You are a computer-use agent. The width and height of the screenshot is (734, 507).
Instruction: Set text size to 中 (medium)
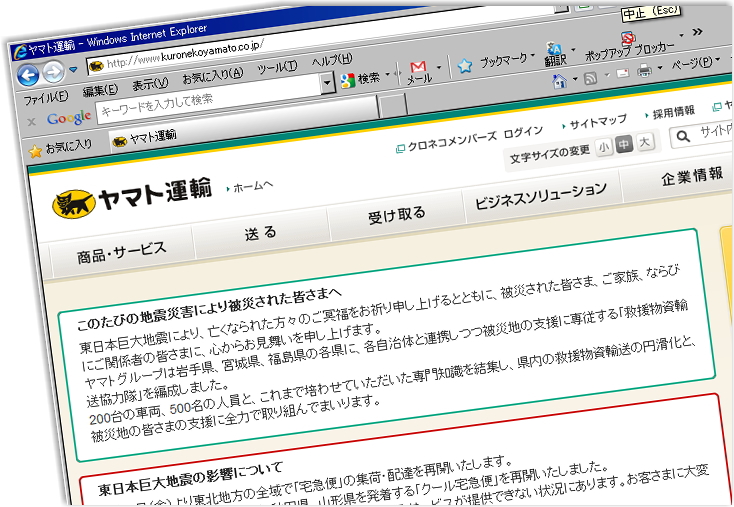[624, 145]
